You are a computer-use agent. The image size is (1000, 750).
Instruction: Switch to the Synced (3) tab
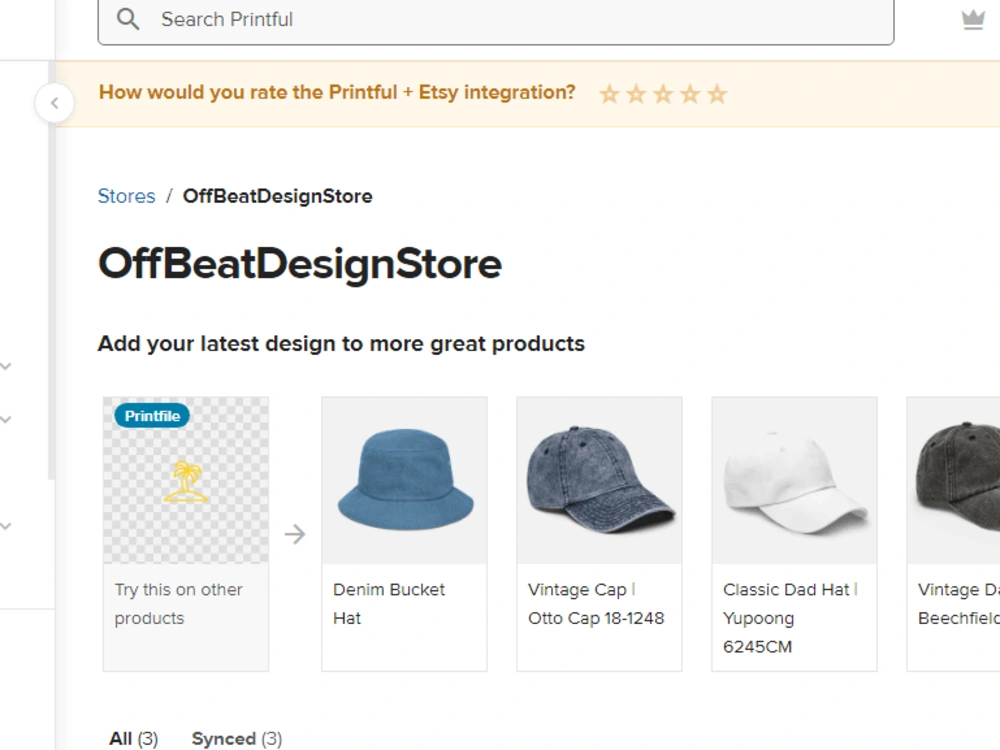click(237, 739)
